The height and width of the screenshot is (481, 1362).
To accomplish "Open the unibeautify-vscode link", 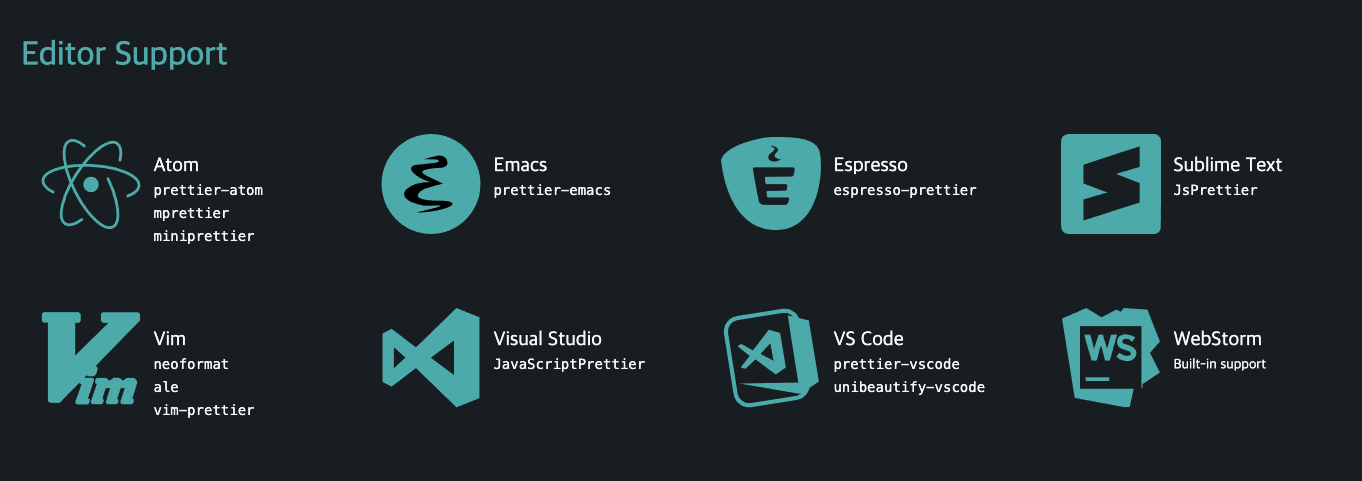I will coord(909,387).
